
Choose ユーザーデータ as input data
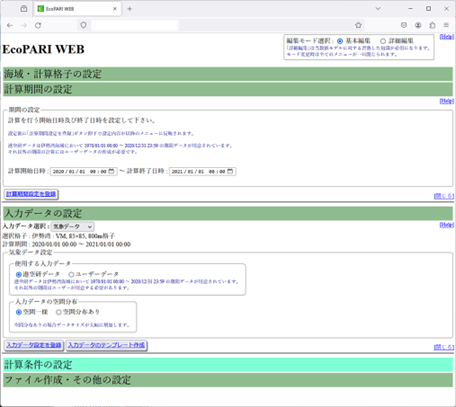click(x=71, y=275)
